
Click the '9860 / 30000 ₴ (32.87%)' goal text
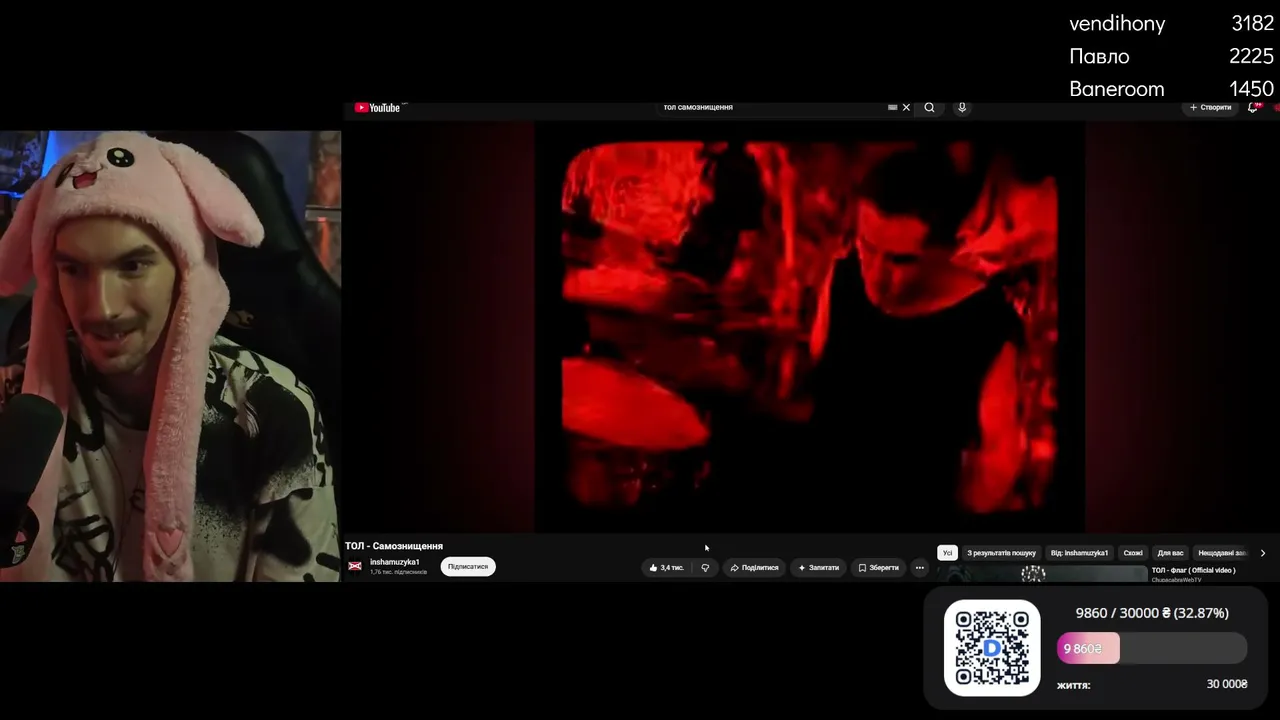click(1152, 613)
